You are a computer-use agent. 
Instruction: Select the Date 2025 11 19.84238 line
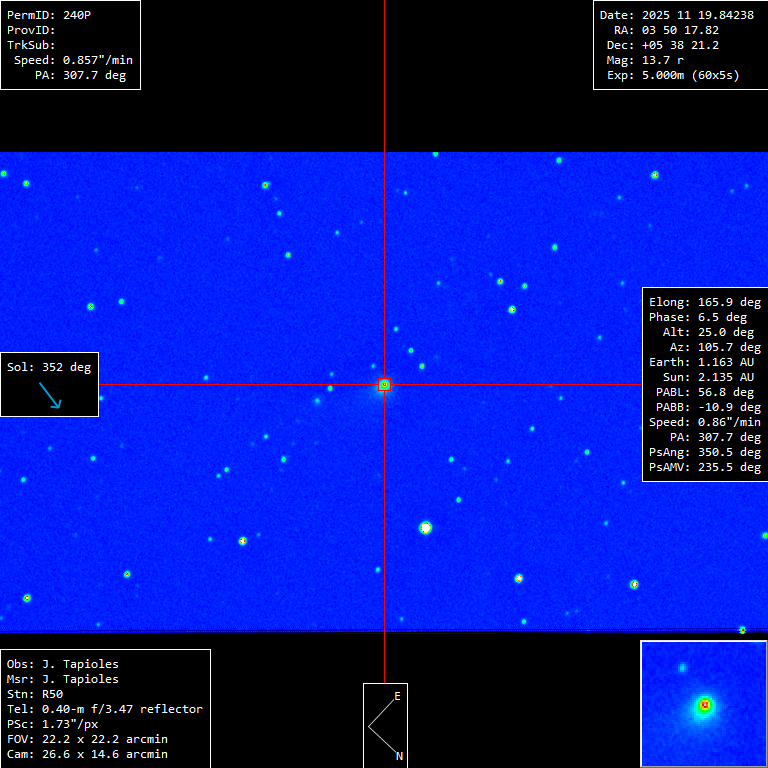pyautogui.click(x=676, y=15)
